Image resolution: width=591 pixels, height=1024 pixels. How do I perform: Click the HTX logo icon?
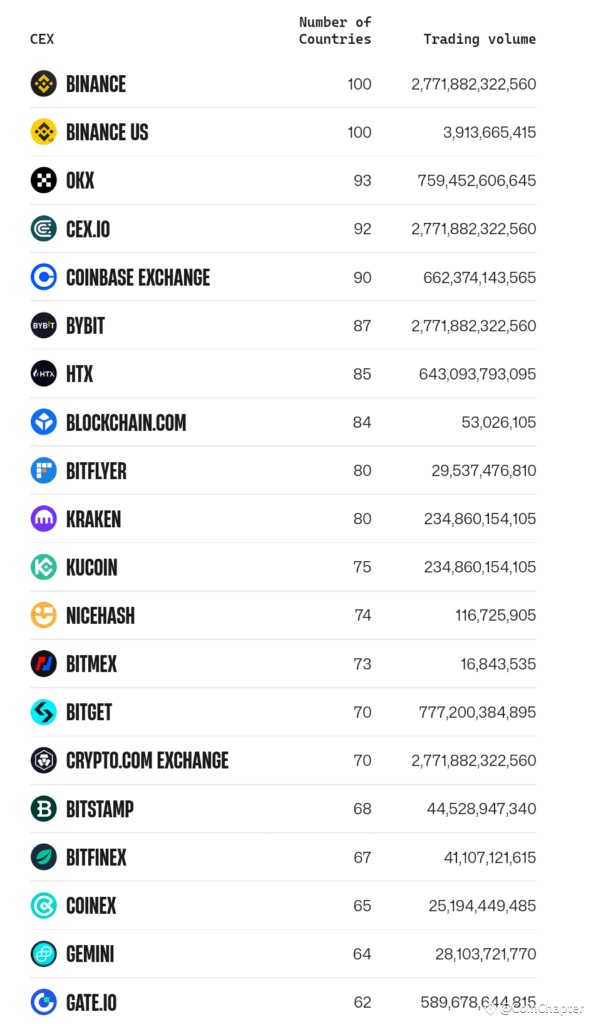(44, 374)
